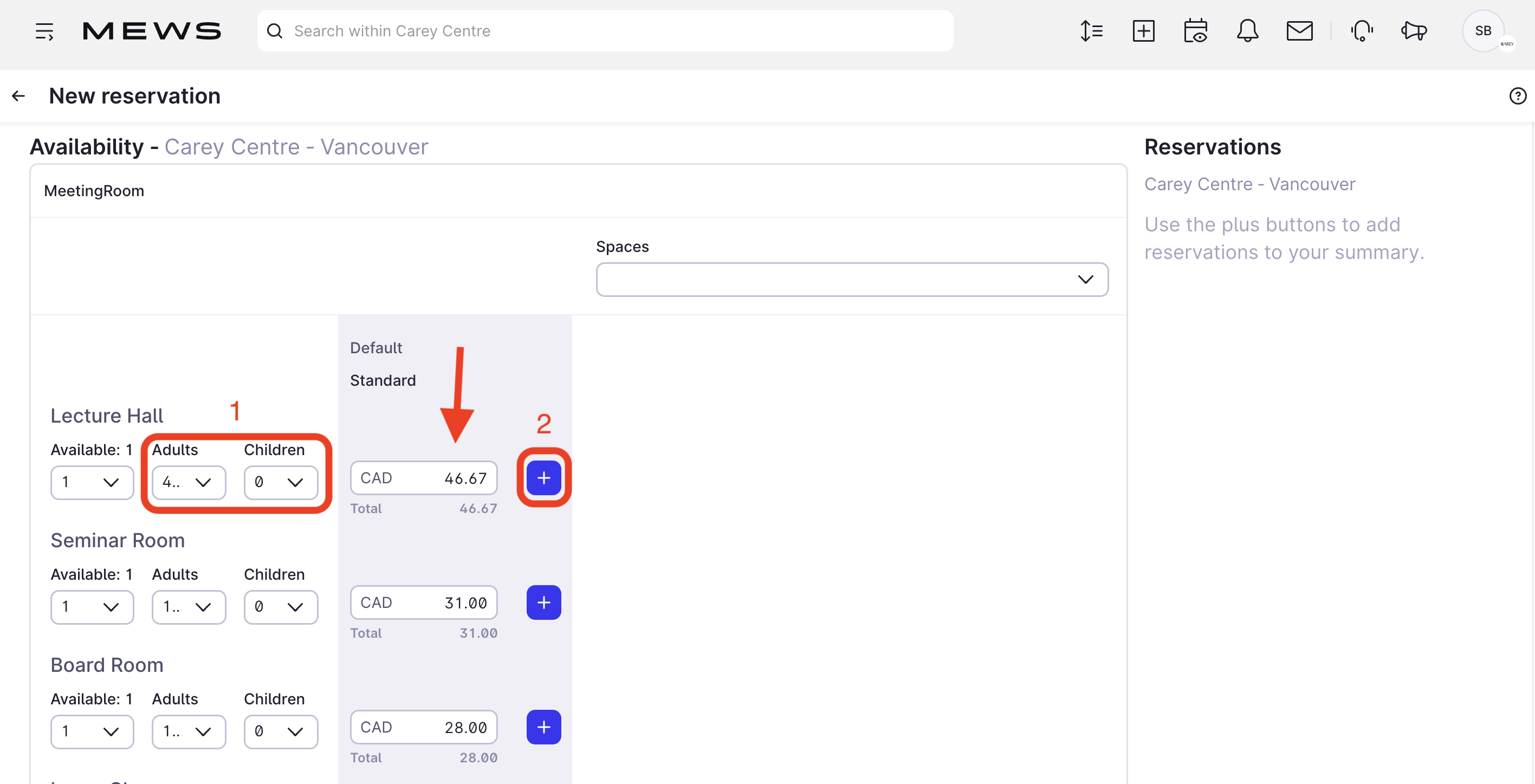This screenshot has width=1535, height=784.
Task: Click the megaphone announcements icon
Action: click(1414, 31)
